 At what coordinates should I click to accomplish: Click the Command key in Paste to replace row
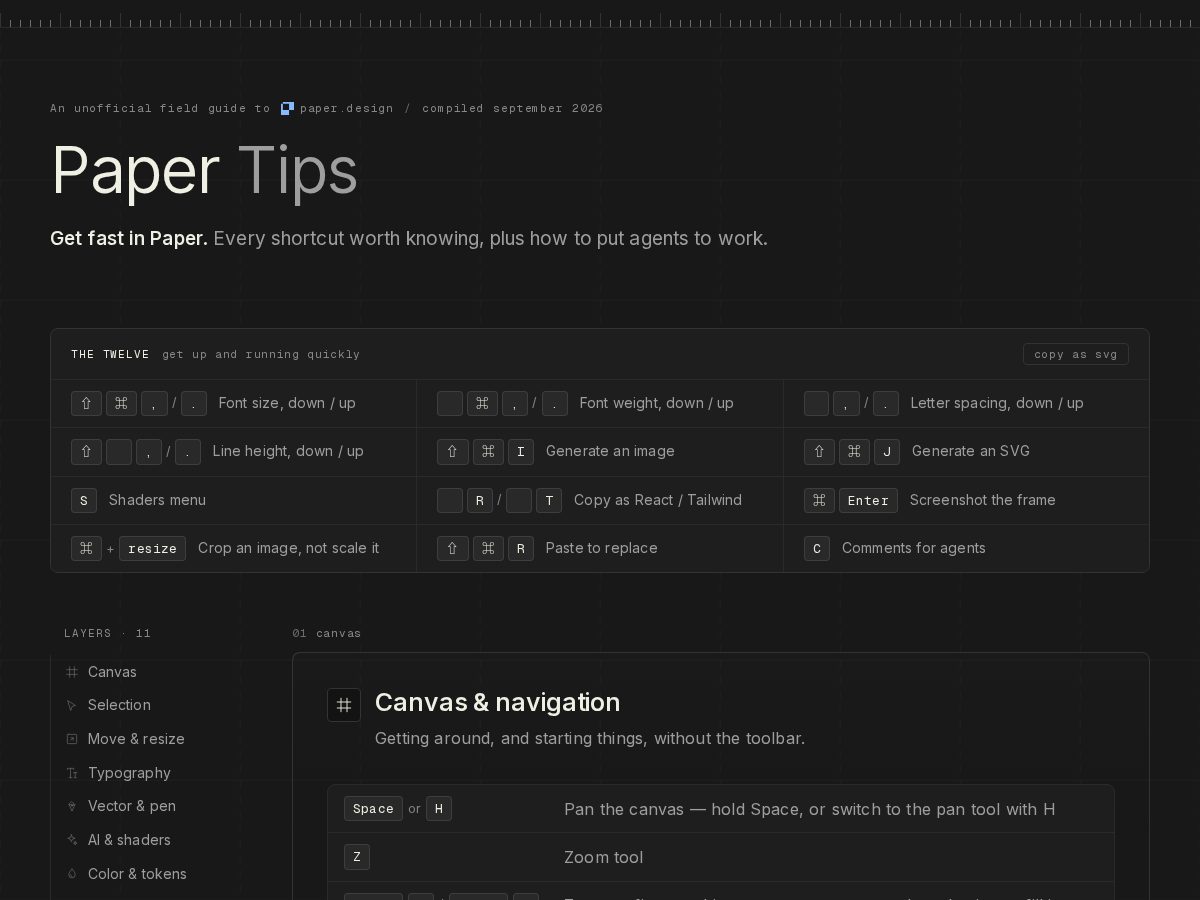click(x=488, y=548)
